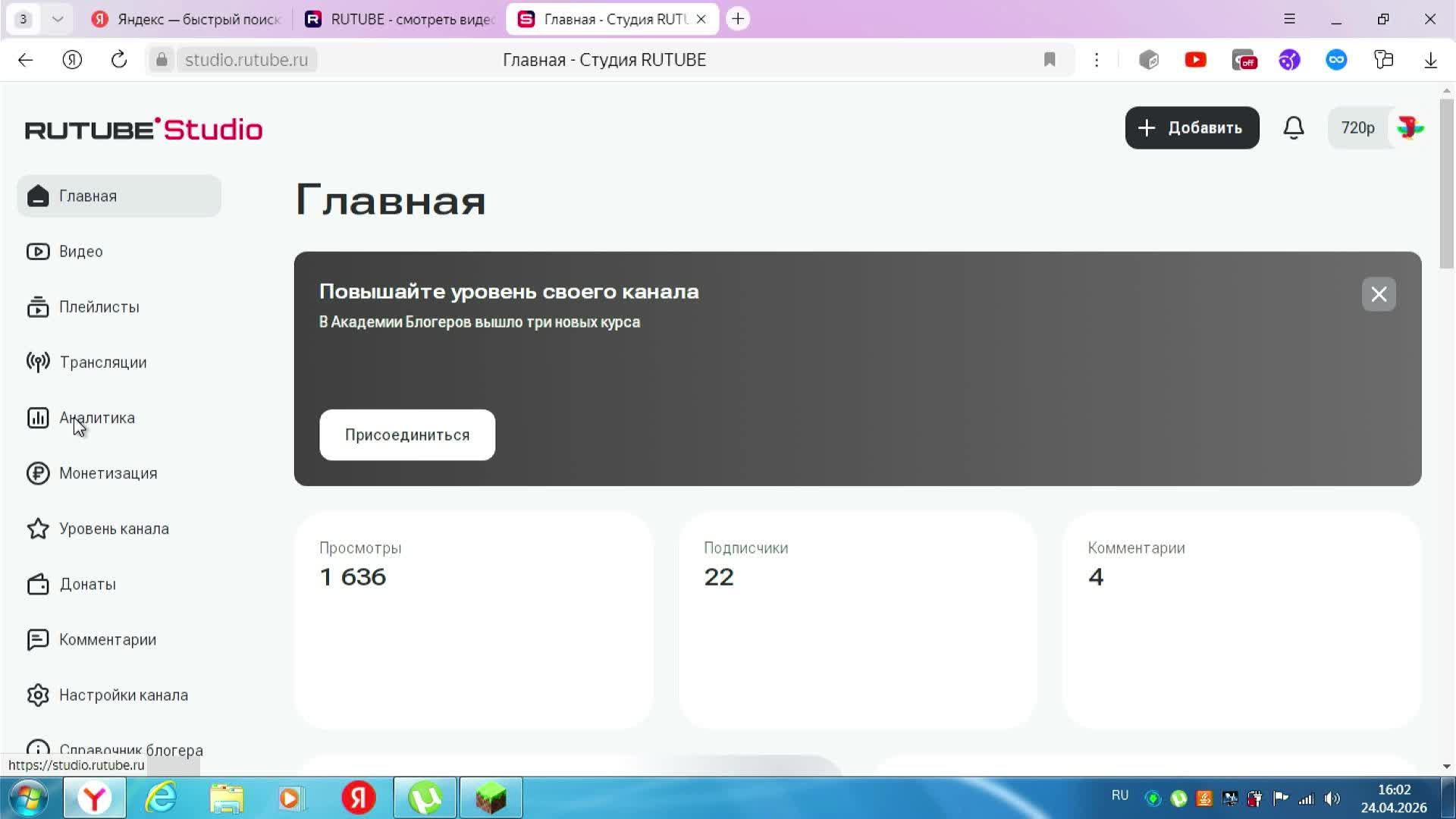Open the Монетизация section
1456x819 pixels.
pyautogui.click(x=108, y=472)
